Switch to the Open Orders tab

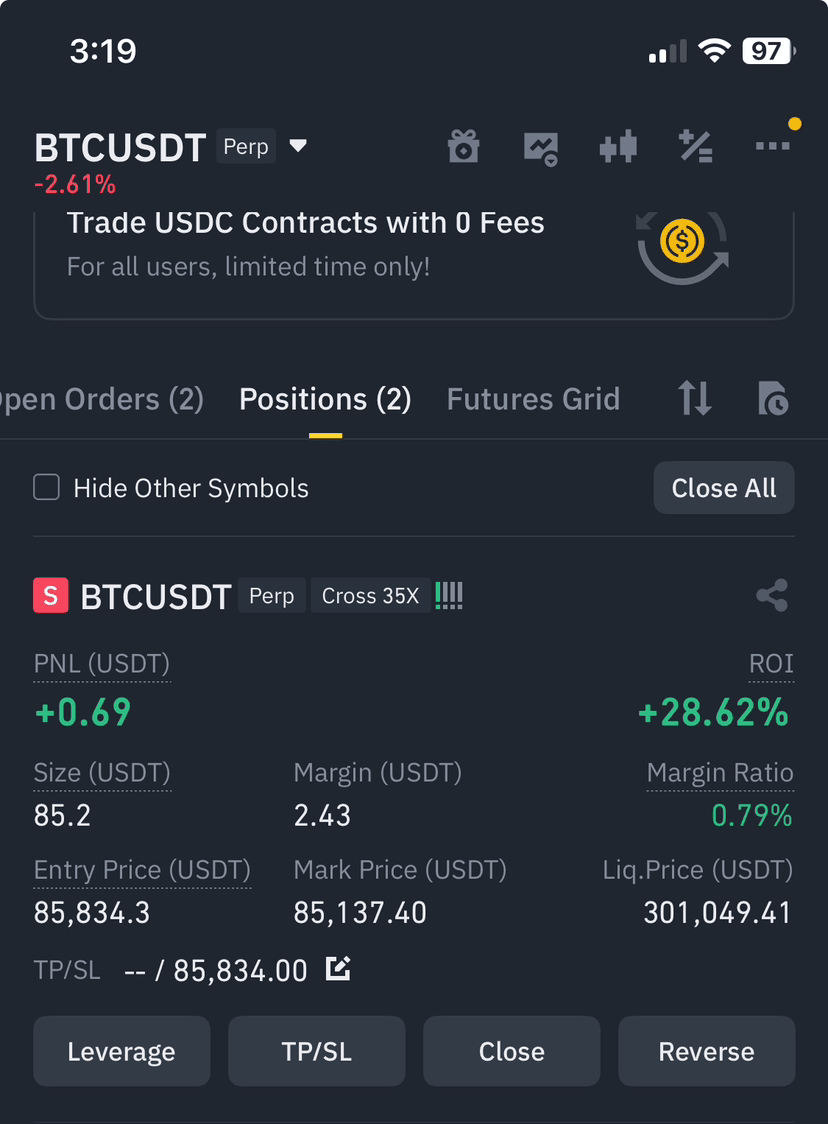102,399
